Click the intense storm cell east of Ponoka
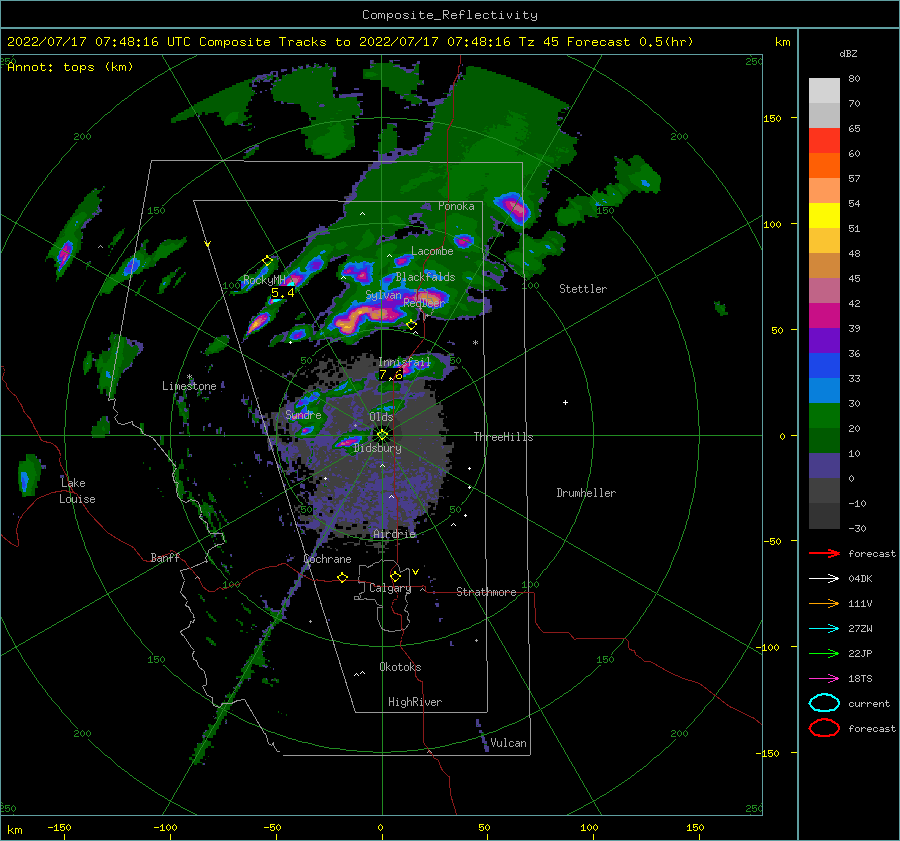Screen dimensions: 900x841 click(514, 207)
